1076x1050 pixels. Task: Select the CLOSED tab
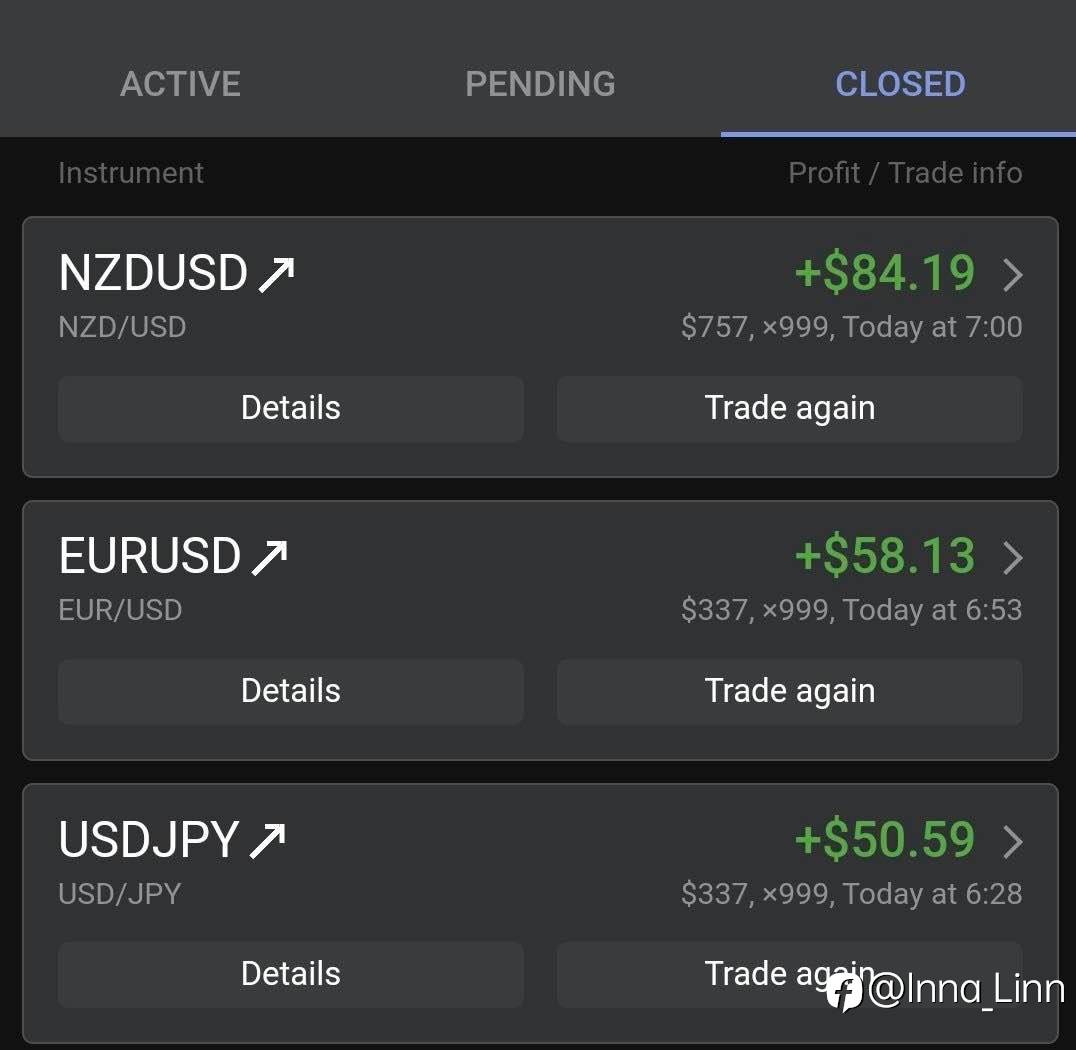(900, 84)
